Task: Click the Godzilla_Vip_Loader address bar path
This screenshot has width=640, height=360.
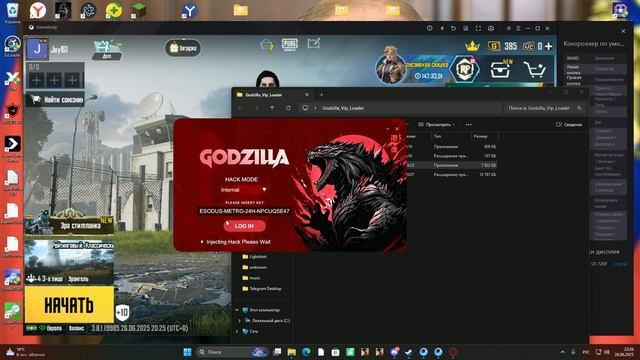Action: point(343,108)
